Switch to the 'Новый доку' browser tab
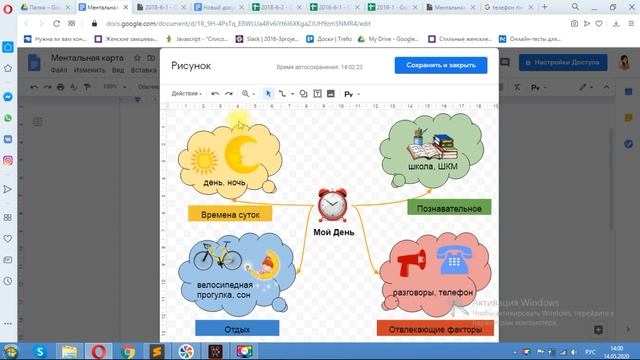The width and height of the screenshot is (640, 360). [x=219, y=7]
